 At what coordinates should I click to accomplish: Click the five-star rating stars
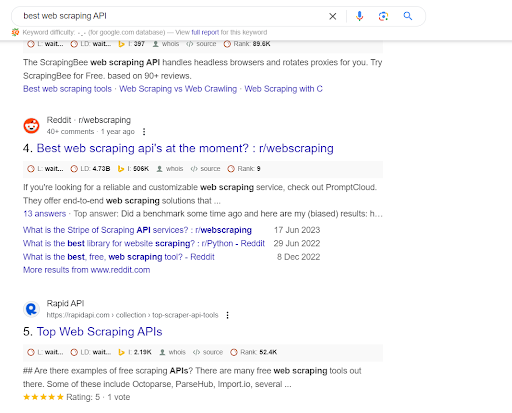tap(43, 397)
